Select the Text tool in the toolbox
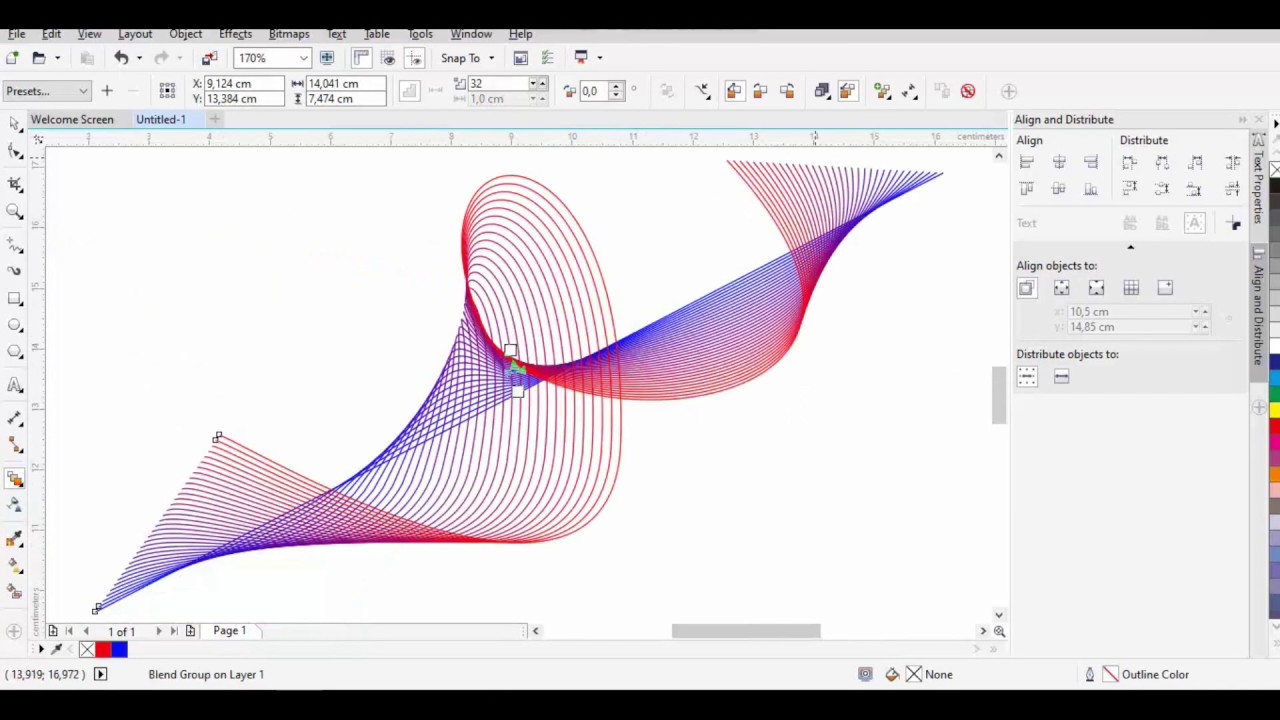Screen dimensions: 1280x720 (x=15, y=385)
